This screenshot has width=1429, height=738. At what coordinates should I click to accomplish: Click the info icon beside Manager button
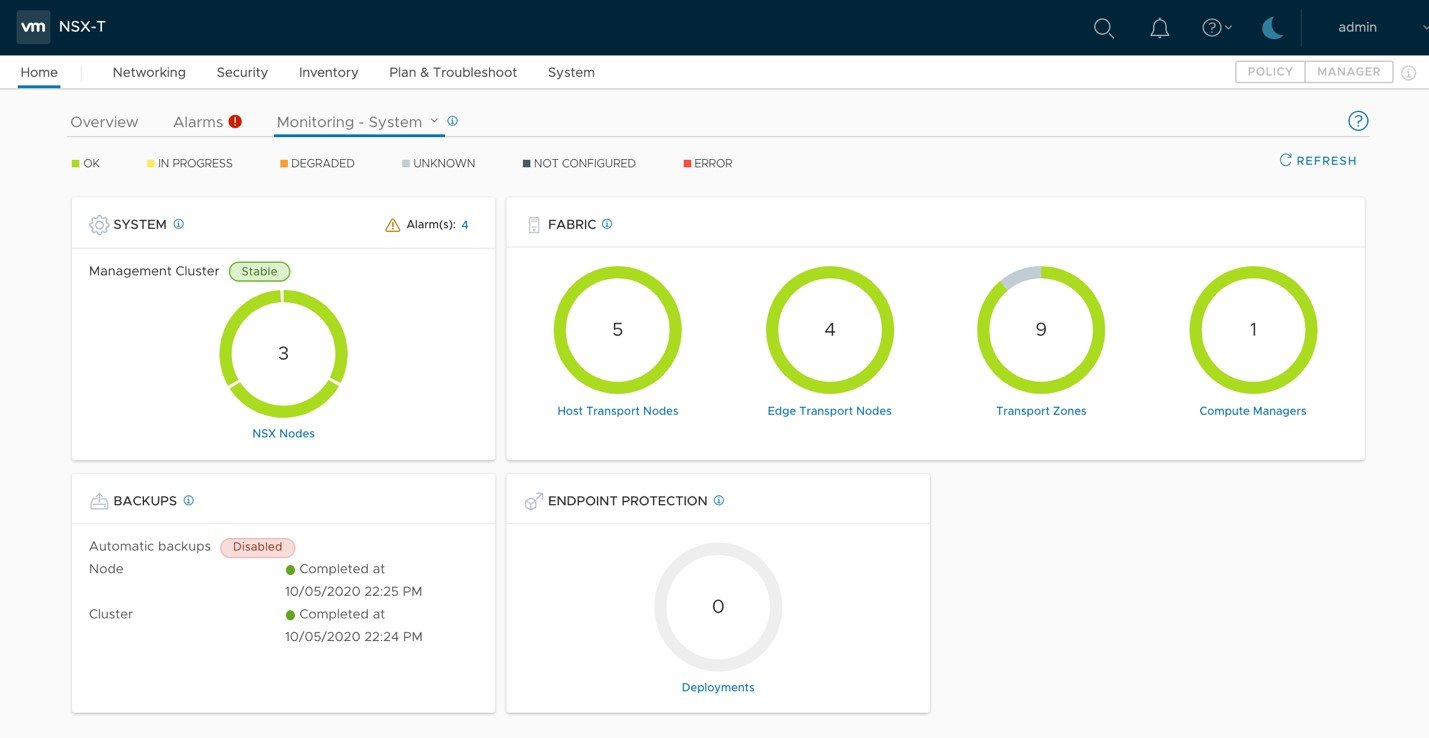[1408, 73]
